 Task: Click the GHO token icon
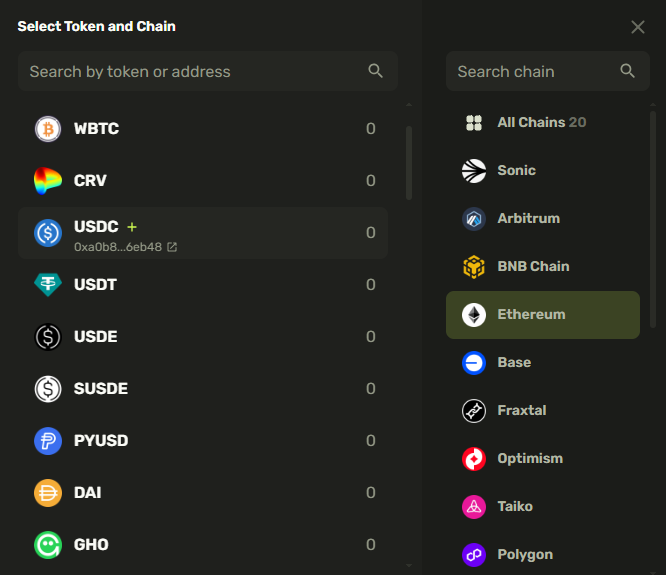click(x=48, y=545)
